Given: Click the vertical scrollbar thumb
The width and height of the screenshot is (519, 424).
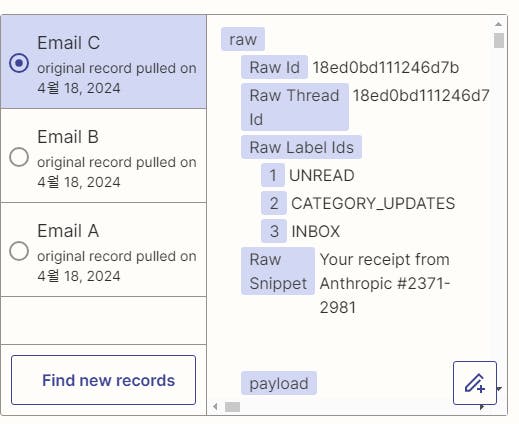Looking at the screenshot, I should 499,40.
